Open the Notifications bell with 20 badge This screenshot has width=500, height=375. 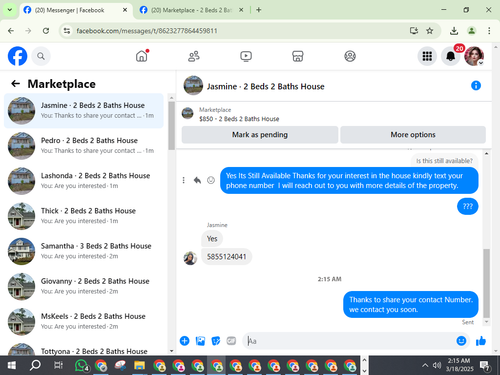[x=451, y=56]
